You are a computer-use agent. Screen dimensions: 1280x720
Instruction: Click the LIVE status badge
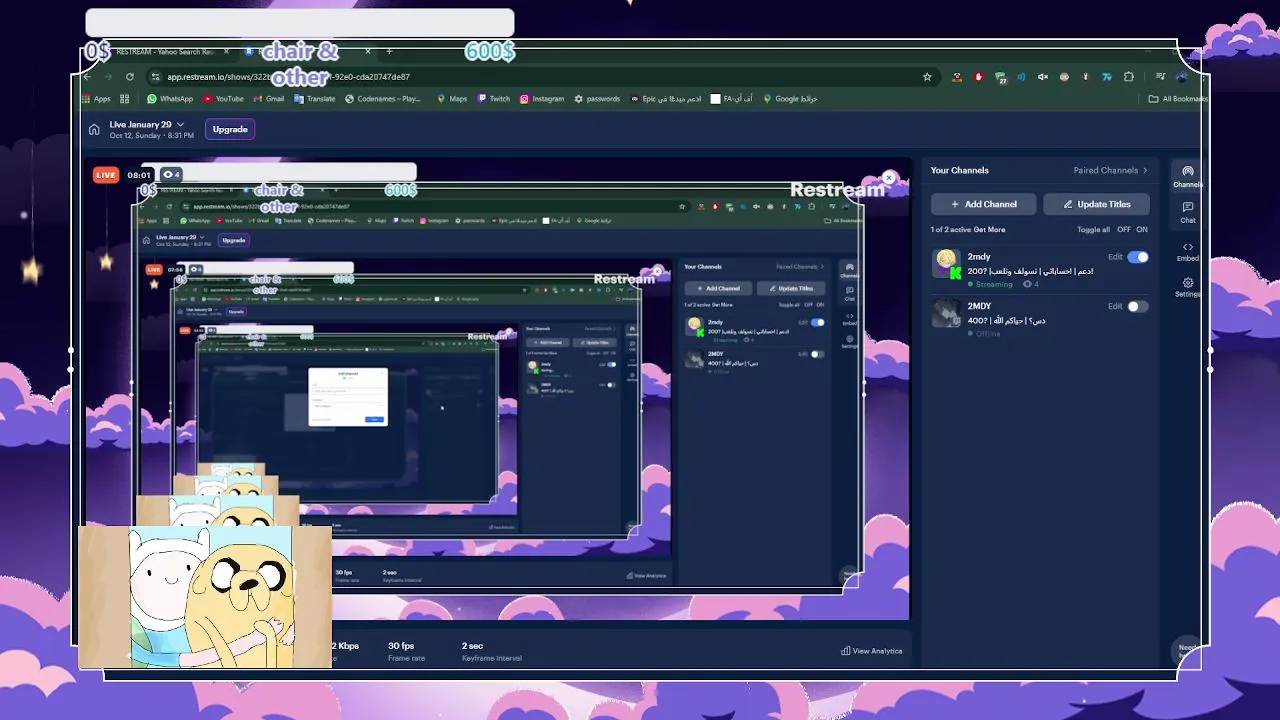106,175
